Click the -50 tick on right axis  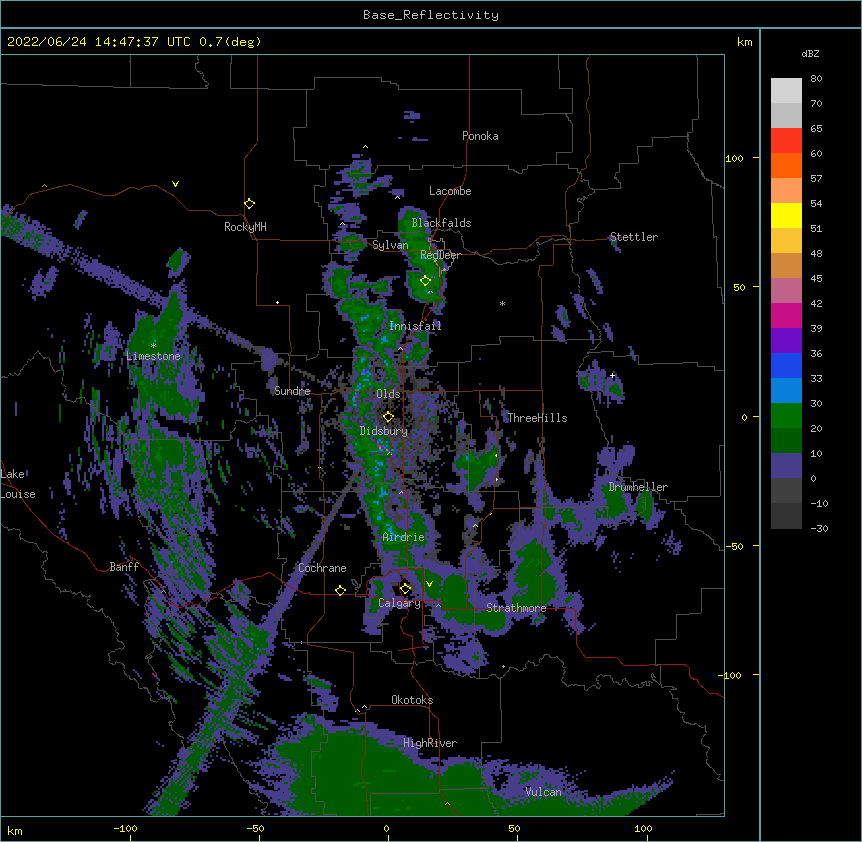tap(734, 546)
